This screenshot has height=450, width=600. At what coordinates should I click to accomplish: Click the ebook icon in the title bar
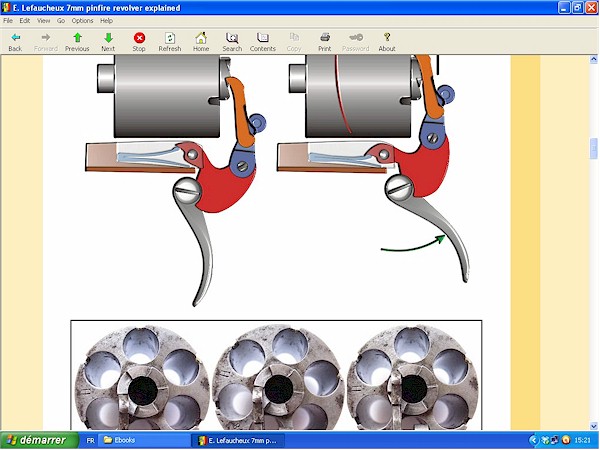click(6, 8)
